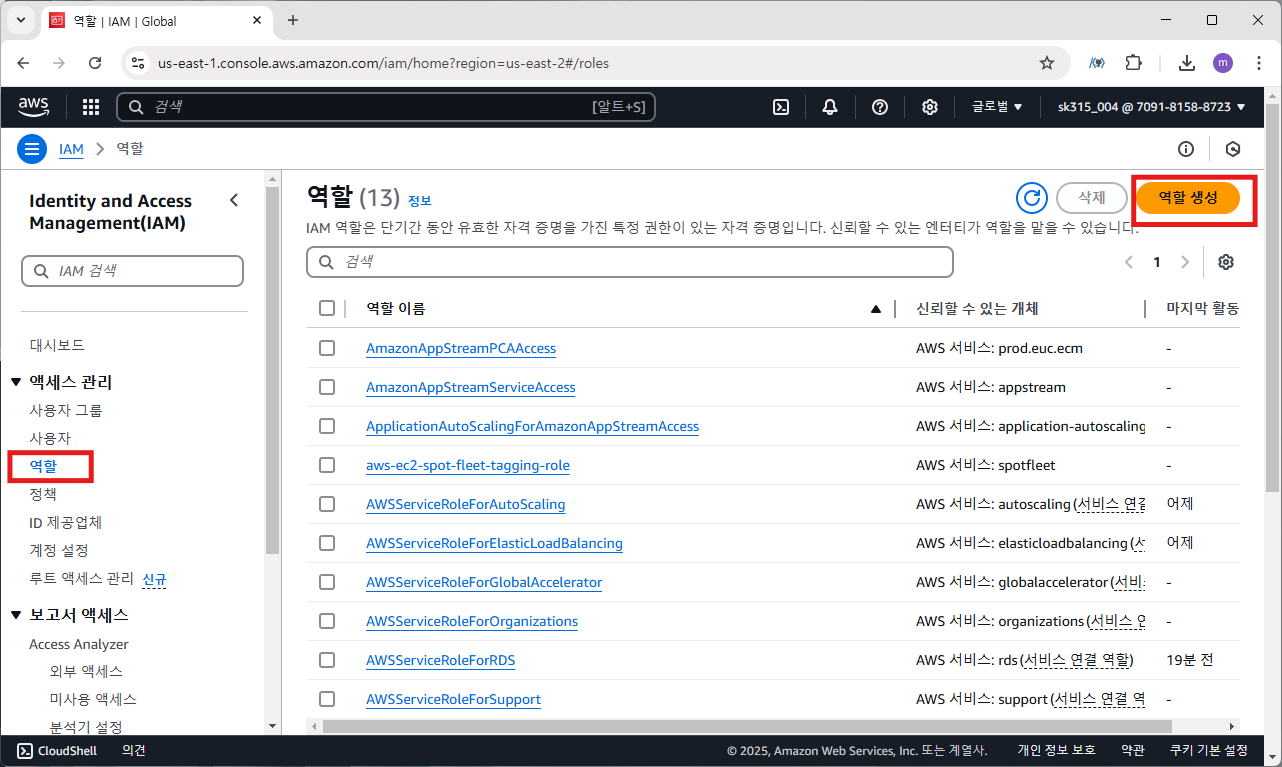Open the browser tab search dropdown
This screenshot has height=767, width=1282.
pyautogui.click(x=21, y=20)
